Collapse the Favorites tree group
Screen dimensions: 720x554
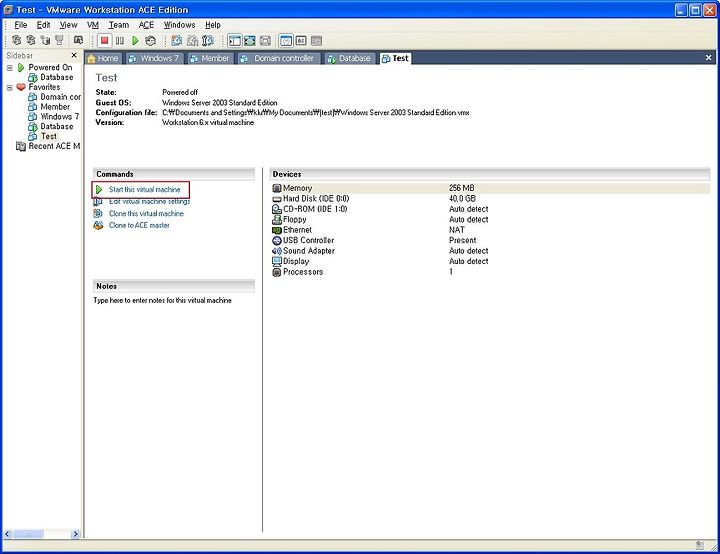point(10,87)
